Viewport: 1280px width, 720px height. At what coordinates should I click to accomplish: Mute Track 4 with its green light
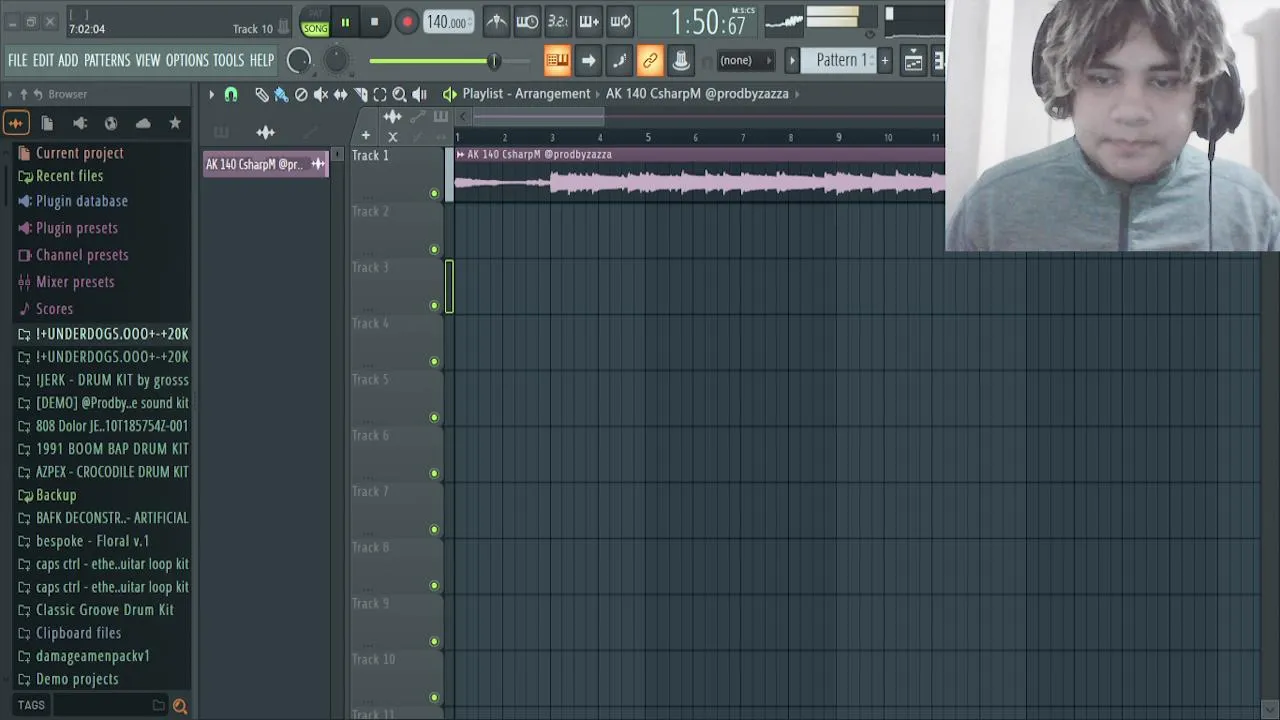(x=434, y=361)
